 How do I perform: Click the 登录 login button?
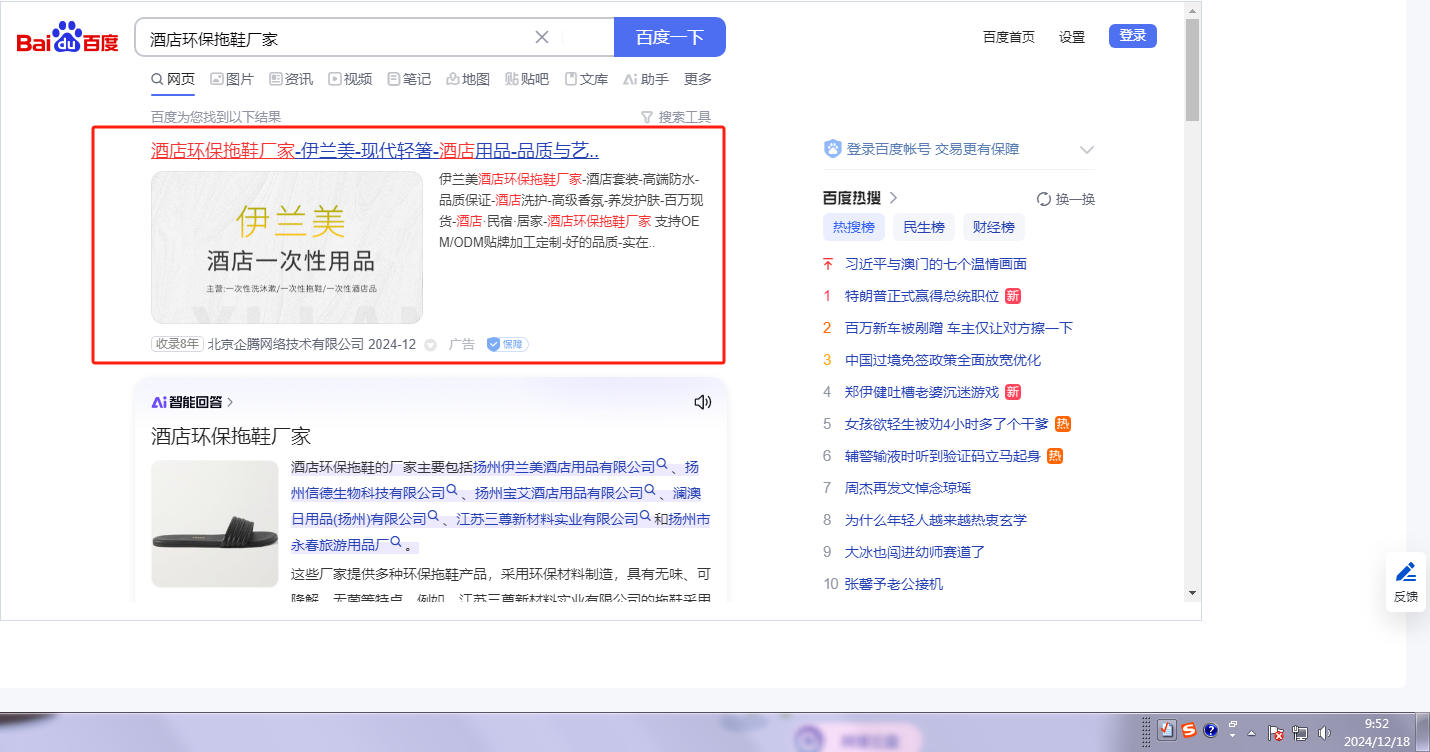pyautogui.click(x=1132, y=36)
